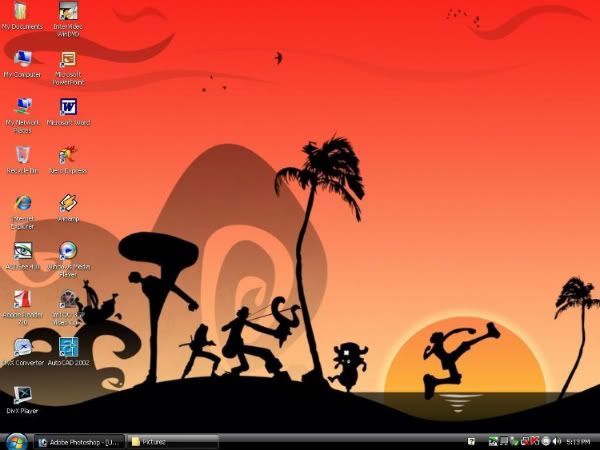Viewport: 600px width, 450px height.
Task: Switch to the Pictures folder taskbar button
Action: point(173,442)
